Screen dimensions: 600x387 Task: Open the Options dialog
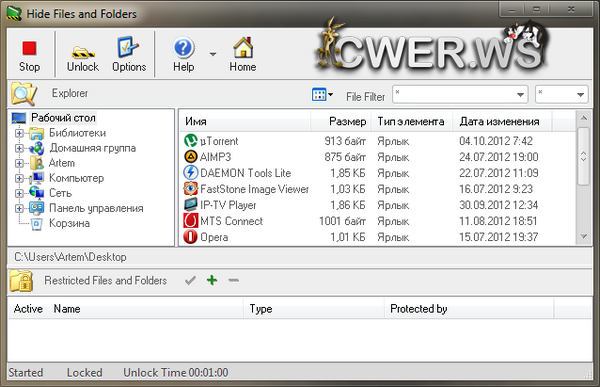(129, 55)
